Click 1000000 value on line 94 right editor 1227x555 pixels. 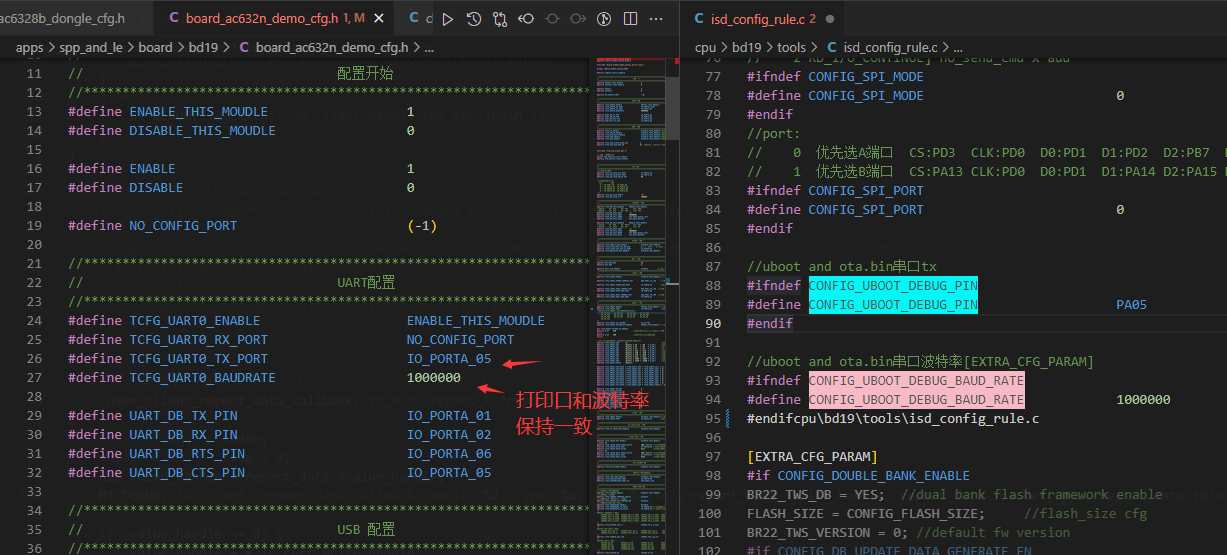click(1143, 399)
